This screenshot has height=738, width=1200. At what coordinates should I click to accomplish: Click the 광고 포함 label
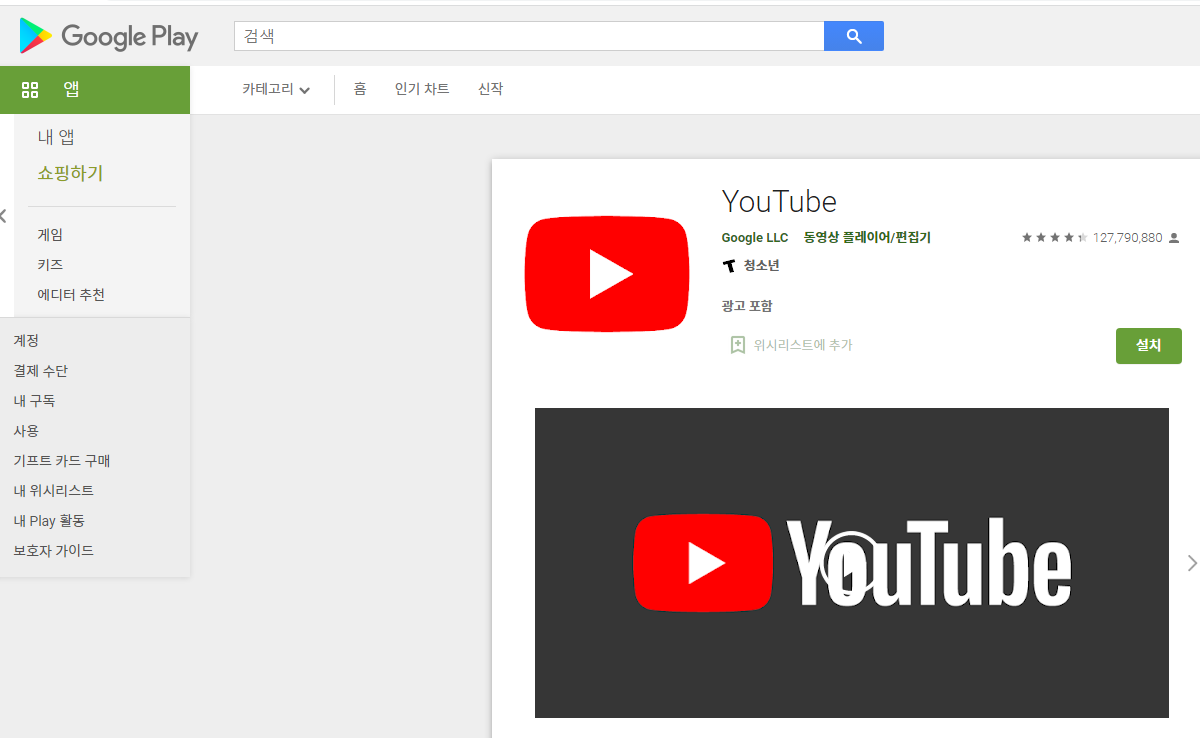(x=747, y=306)
